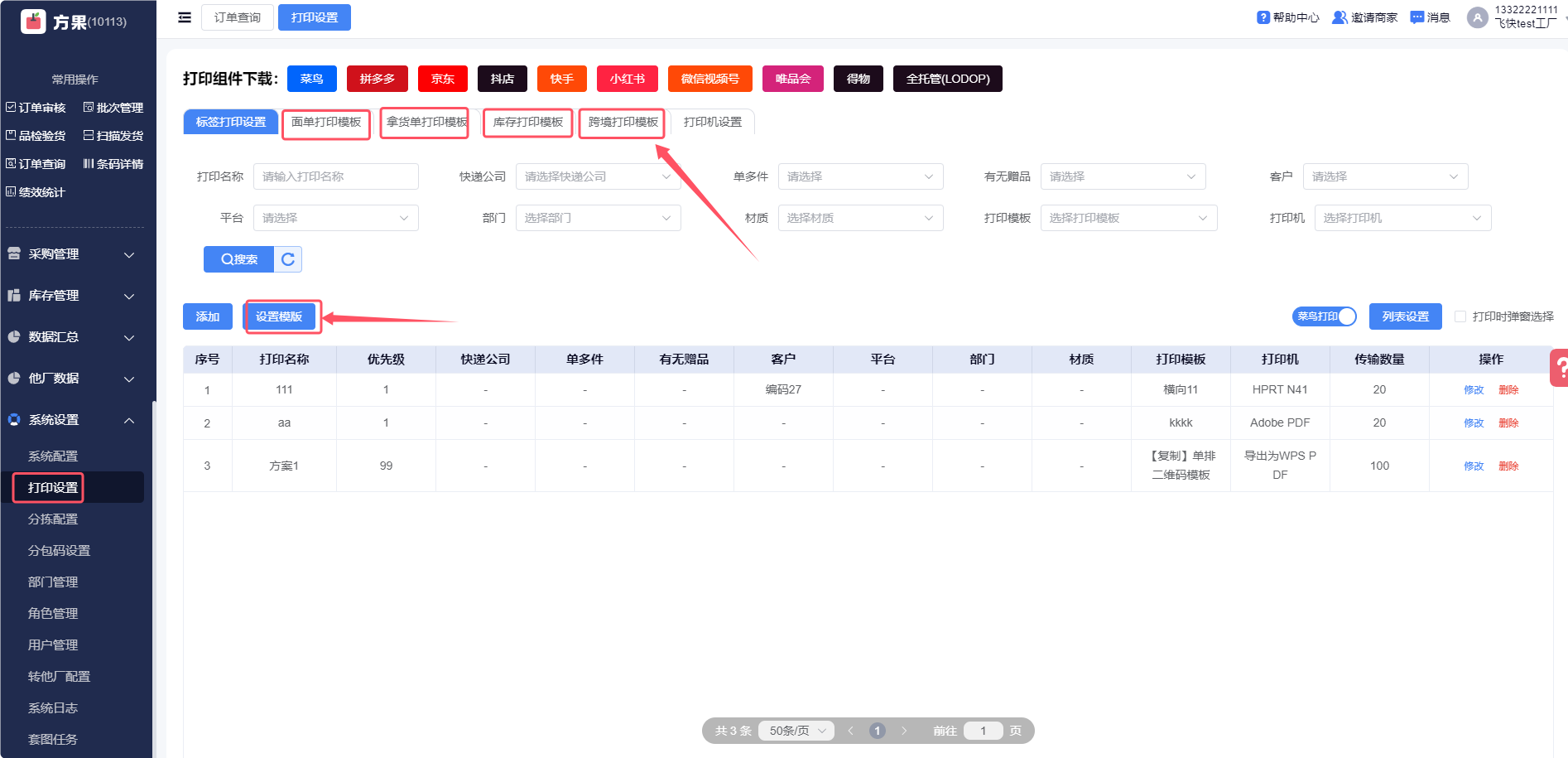The height and width of the screenshot is (758, 1568).
Task: Open 有无赠品 dropdown
Action: 1123,176
